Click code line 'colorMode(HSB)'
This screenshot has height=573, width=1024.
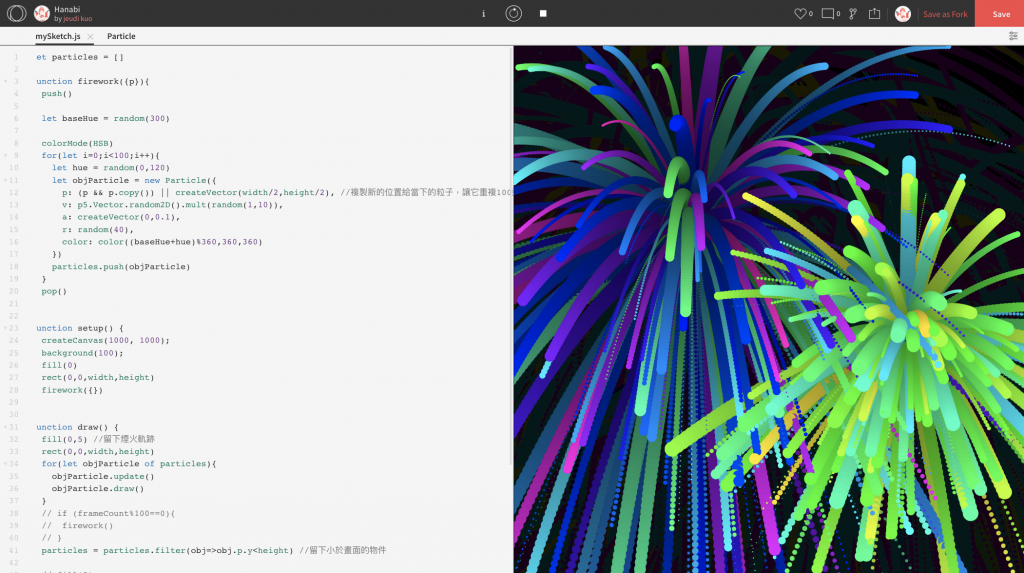pyautogui.click(x=77, y=143)
